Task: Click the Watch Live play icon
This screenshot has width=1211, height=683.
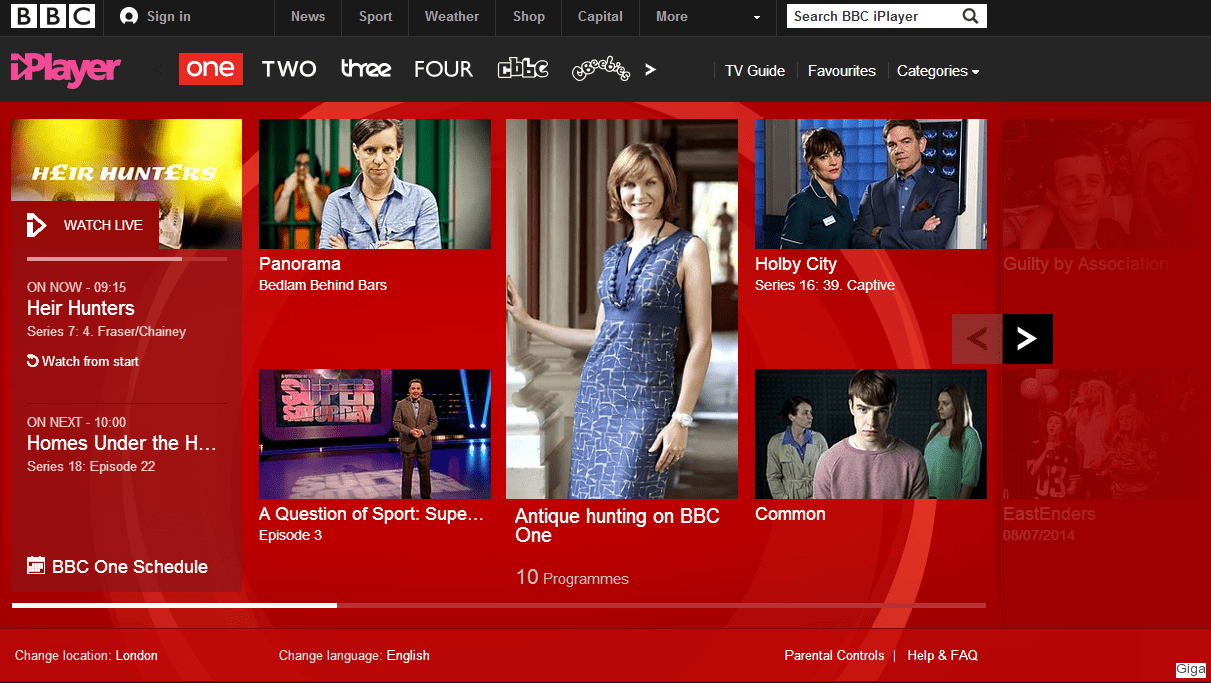Action: [x=36, y=225]
